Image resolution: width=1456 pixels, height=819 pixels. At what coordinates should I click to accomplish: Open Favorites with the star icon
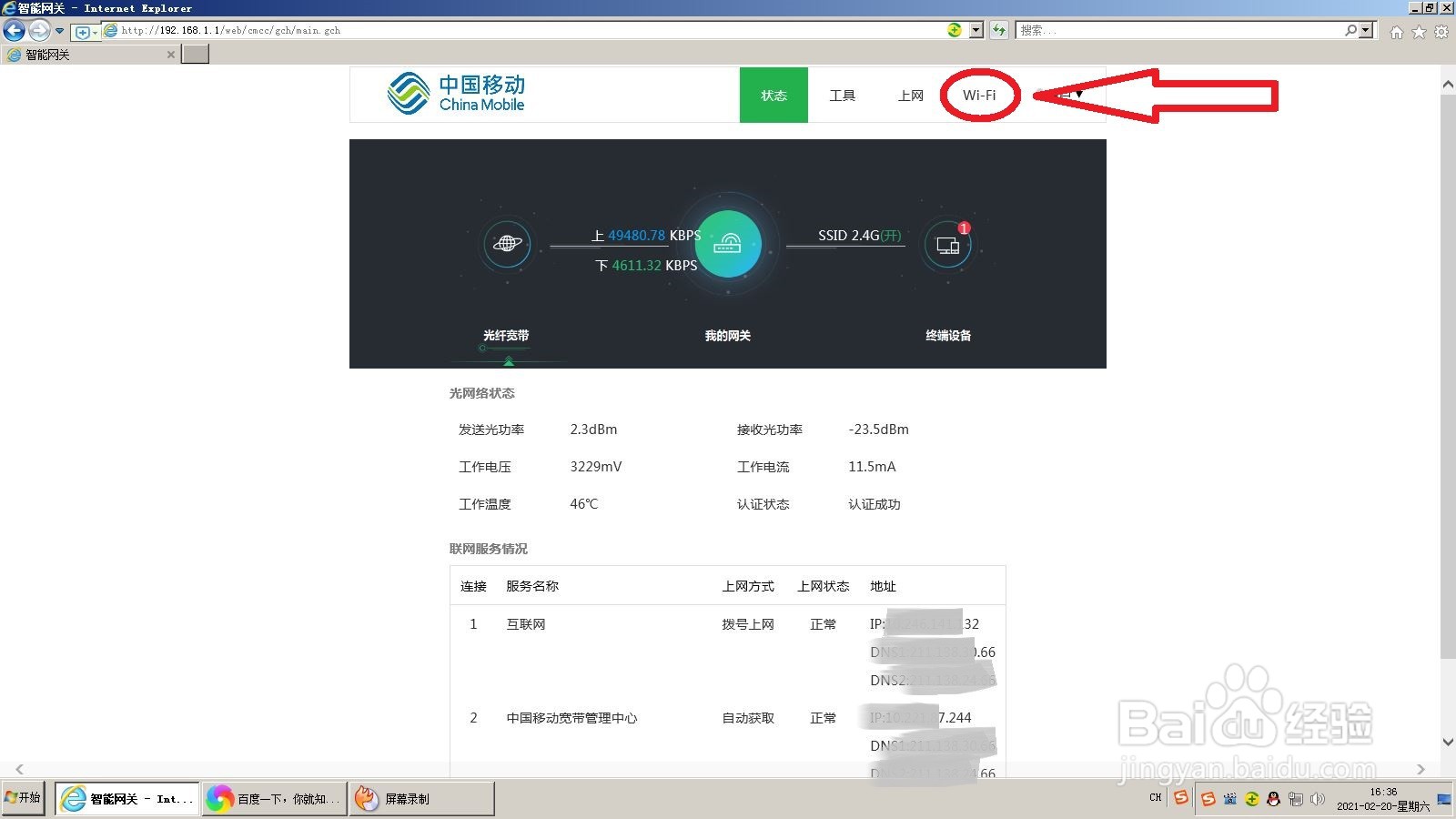[1419, 32]
